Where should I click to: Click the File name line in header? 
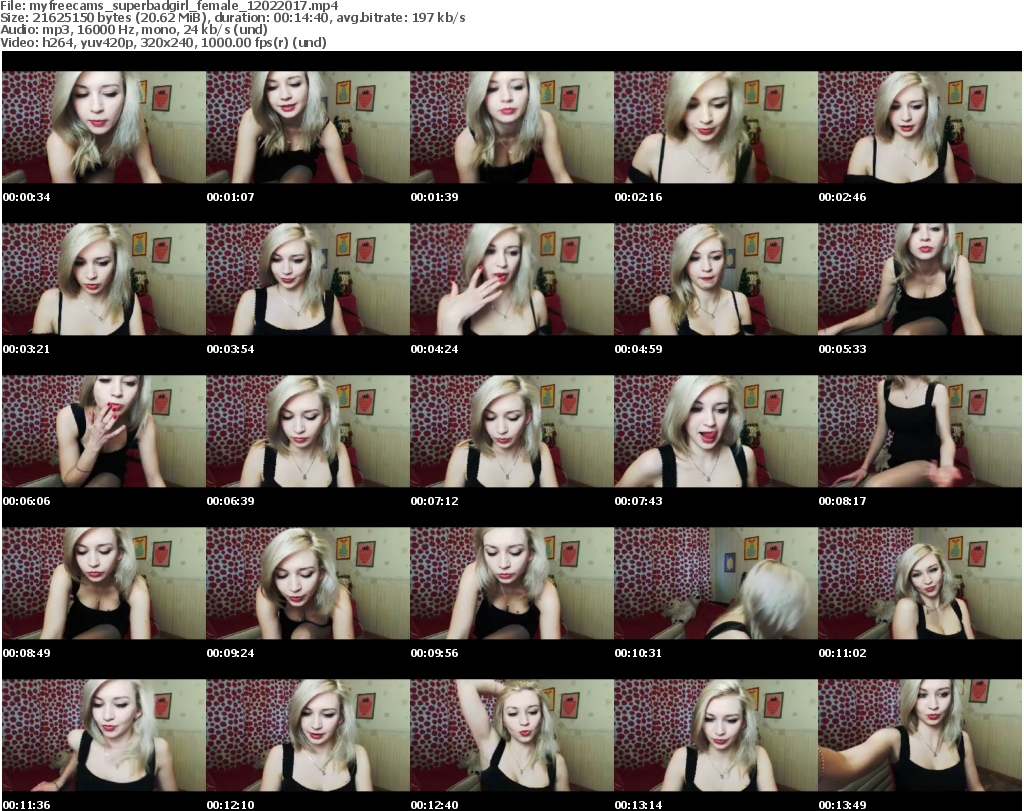tap(169, 6)
